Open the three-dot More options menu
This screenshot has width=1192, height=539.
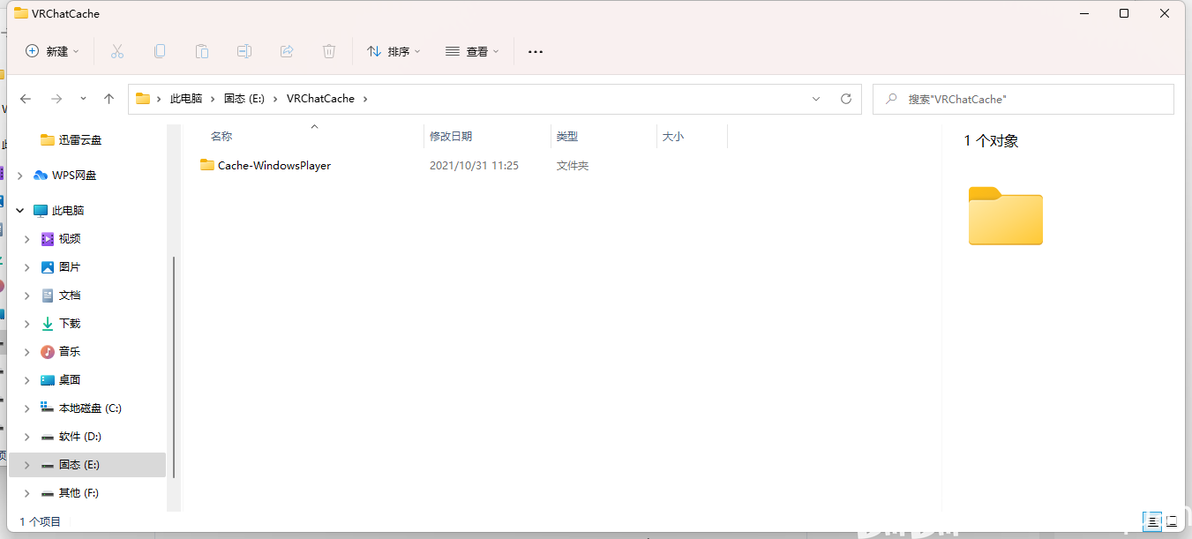click(x=535, y=52)
